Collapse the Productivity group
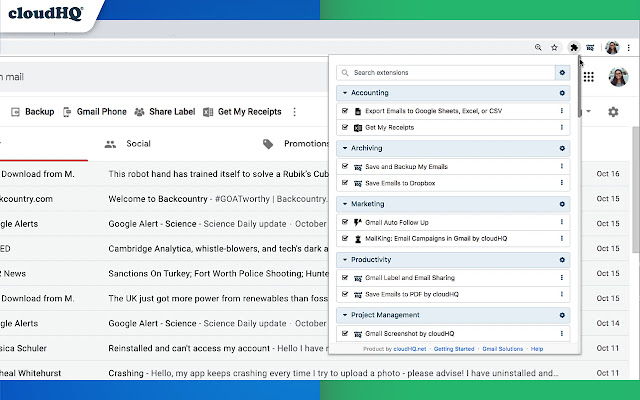The height and width of the screenshot is (400, 640). pos(345,260)
